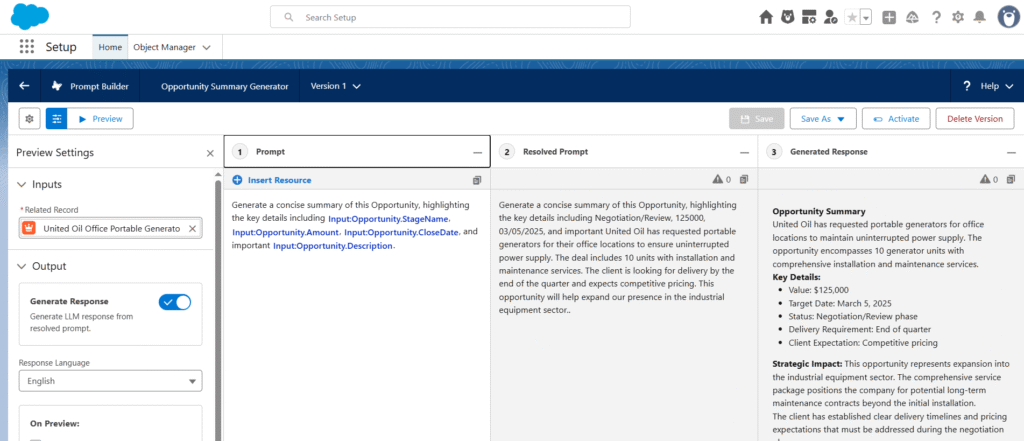Open the global create plus icon
Screen dimensions: 1024x441
tap(889, 17)
